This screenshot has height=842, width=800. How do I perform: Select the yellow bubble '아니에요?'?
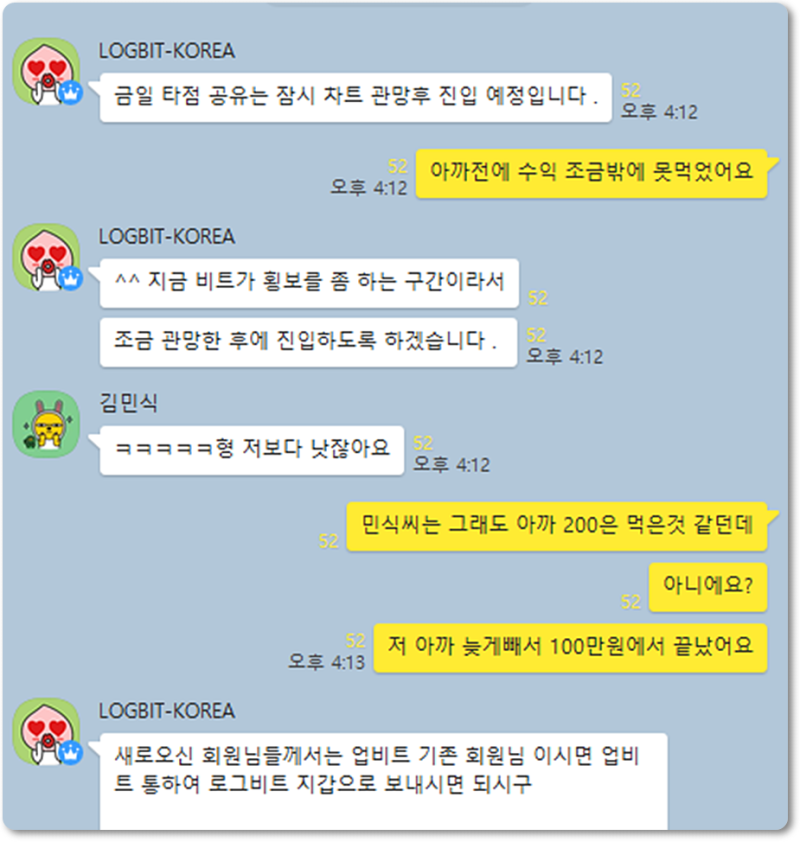pyautogui.click(x=708, y=587)
